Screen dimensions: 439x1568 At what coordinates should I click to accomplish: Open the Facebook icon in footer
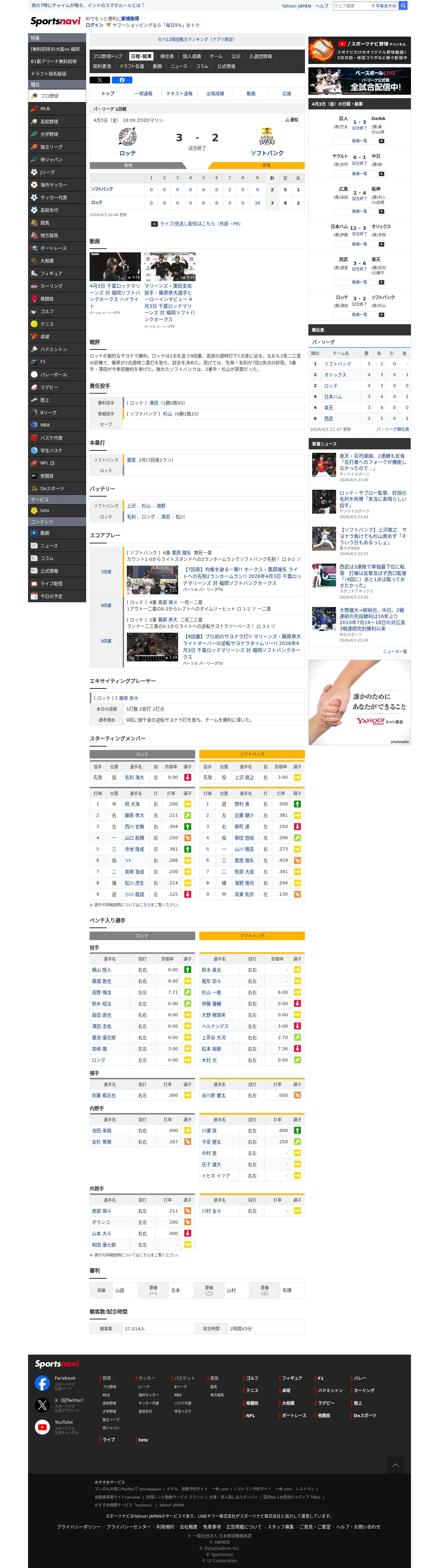(42, 1383)
